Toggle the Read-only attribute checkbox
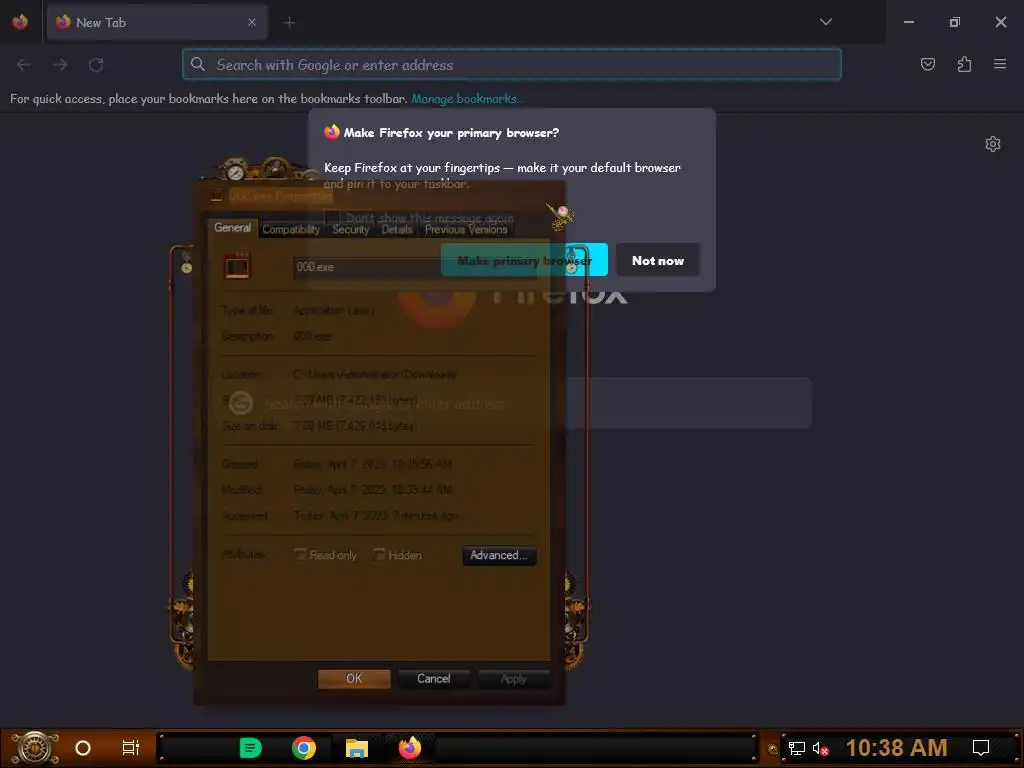The width and height of the screenshot is (1024, 768). (x=300, y=554)
